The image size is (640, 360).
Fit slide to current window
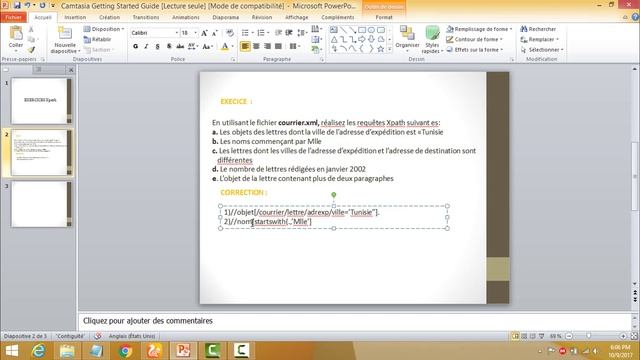[x=634, y=336]
